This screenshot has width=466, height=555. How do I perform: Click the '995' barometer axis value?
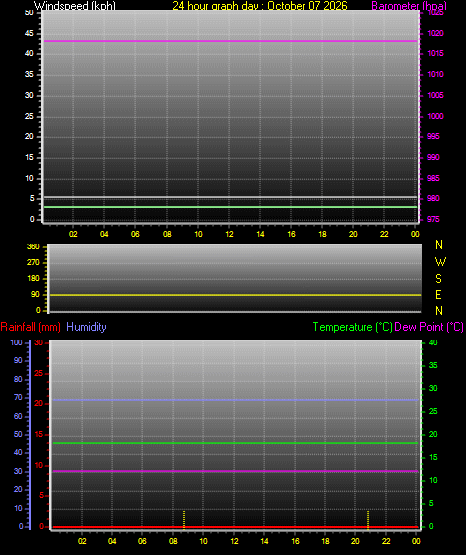(x=433, y=136)
